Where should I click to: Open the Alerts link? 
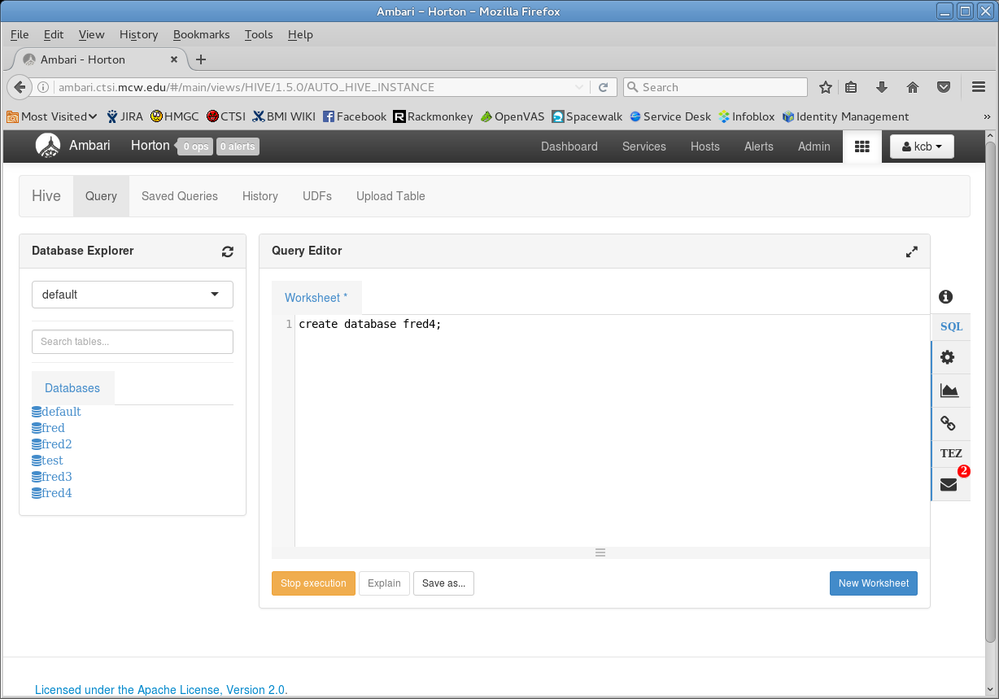pos(759,147)
